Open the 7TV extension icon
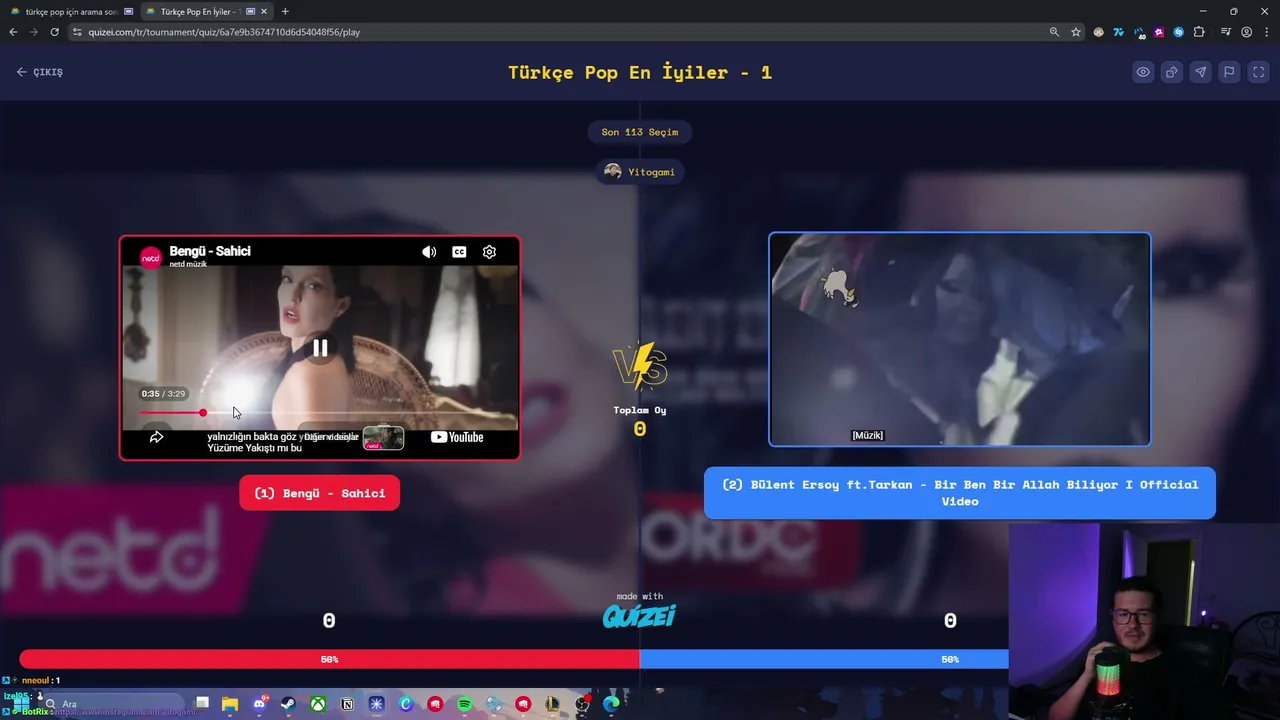1280x720 pixels. (1118, 32)
